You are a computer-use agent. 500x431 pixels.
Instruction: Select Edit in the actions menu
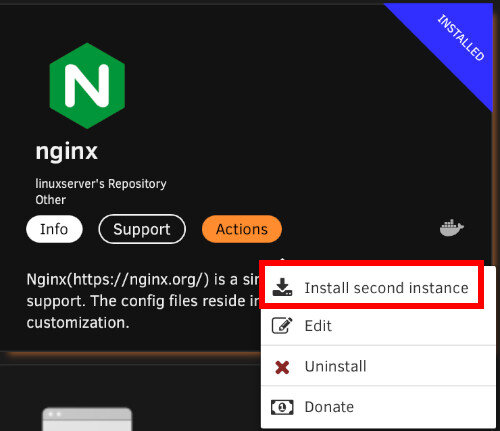point(378,326)
